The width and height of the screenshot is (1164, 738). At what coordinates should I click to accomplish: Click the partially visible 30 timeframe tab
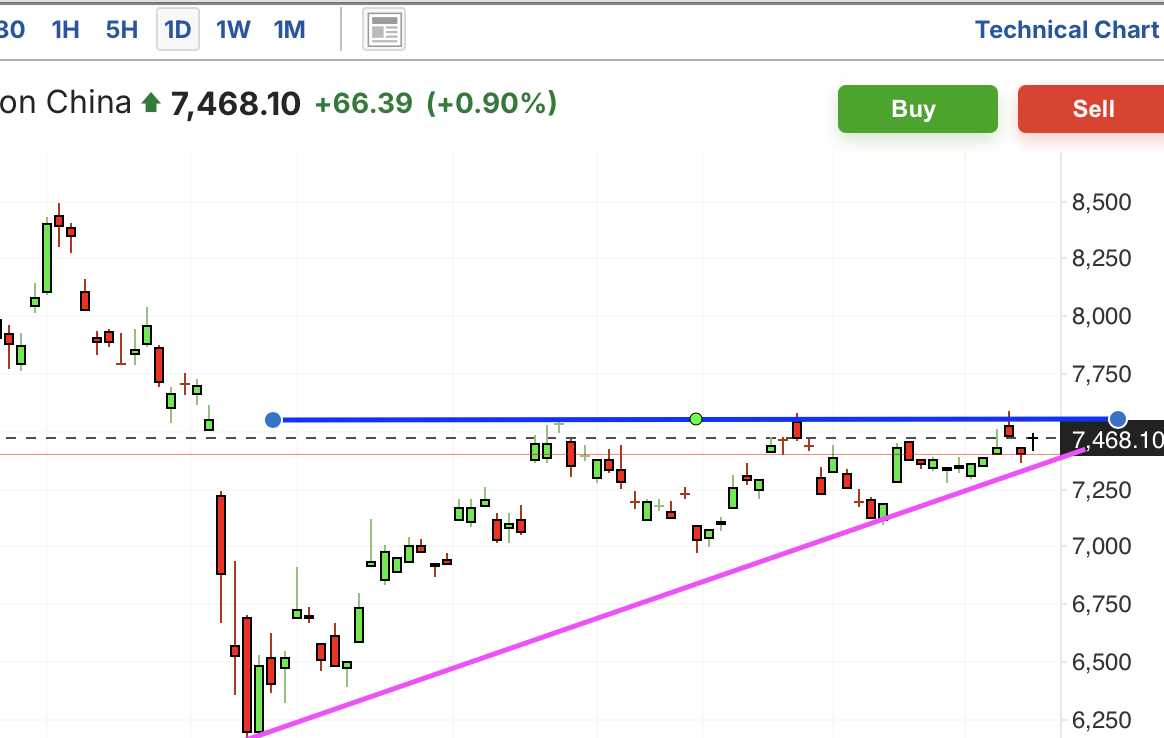12,30
